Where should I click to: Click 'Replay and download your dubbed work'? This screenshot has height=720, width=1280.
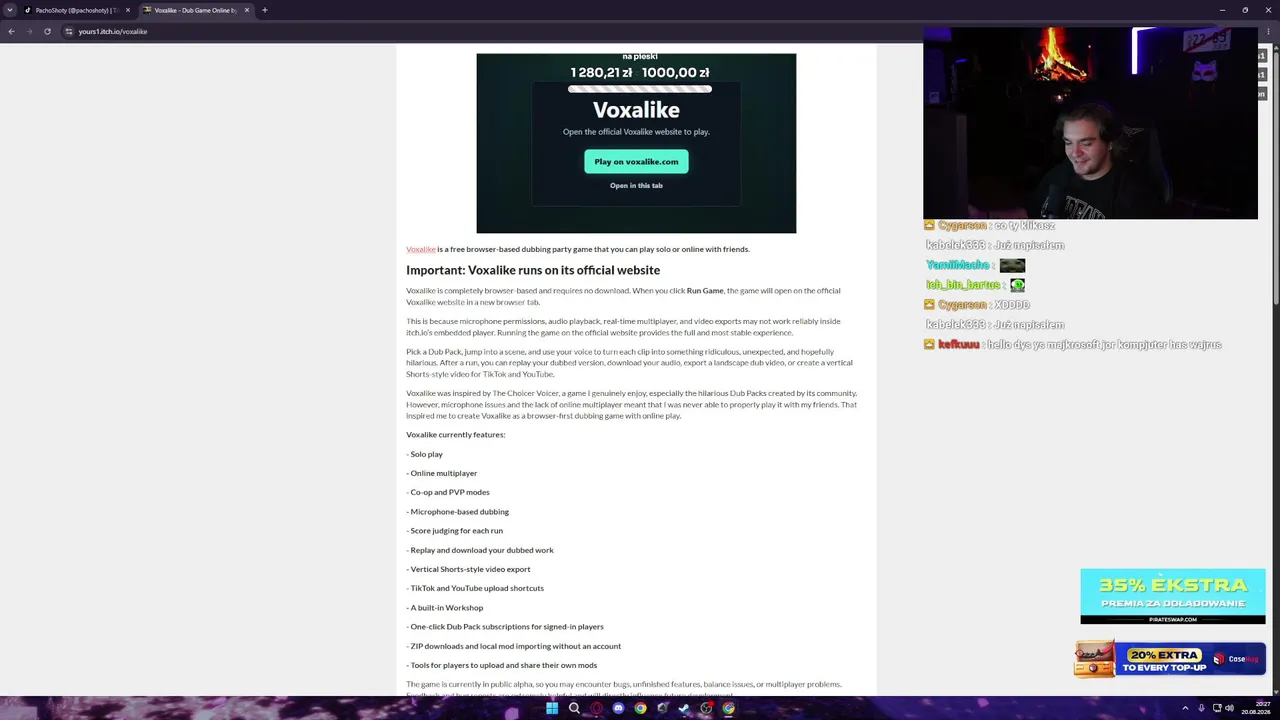[480, 550]
